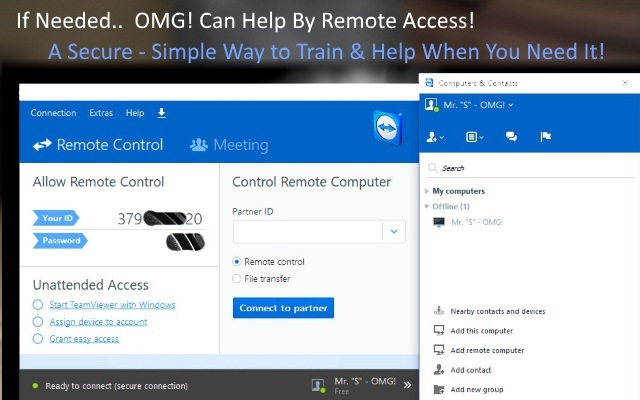Click the Add this computer icon
Screen dimensions: 640x400
438,331
